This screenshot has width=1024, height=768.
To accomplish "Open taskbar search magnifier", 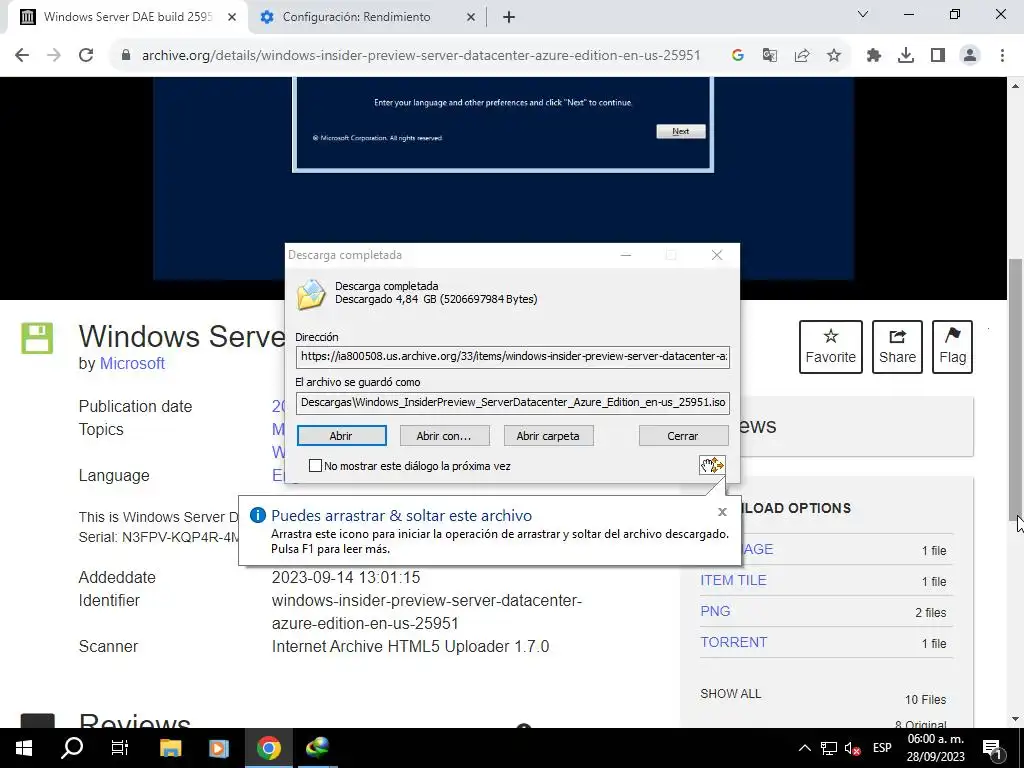I will (72, 748).
